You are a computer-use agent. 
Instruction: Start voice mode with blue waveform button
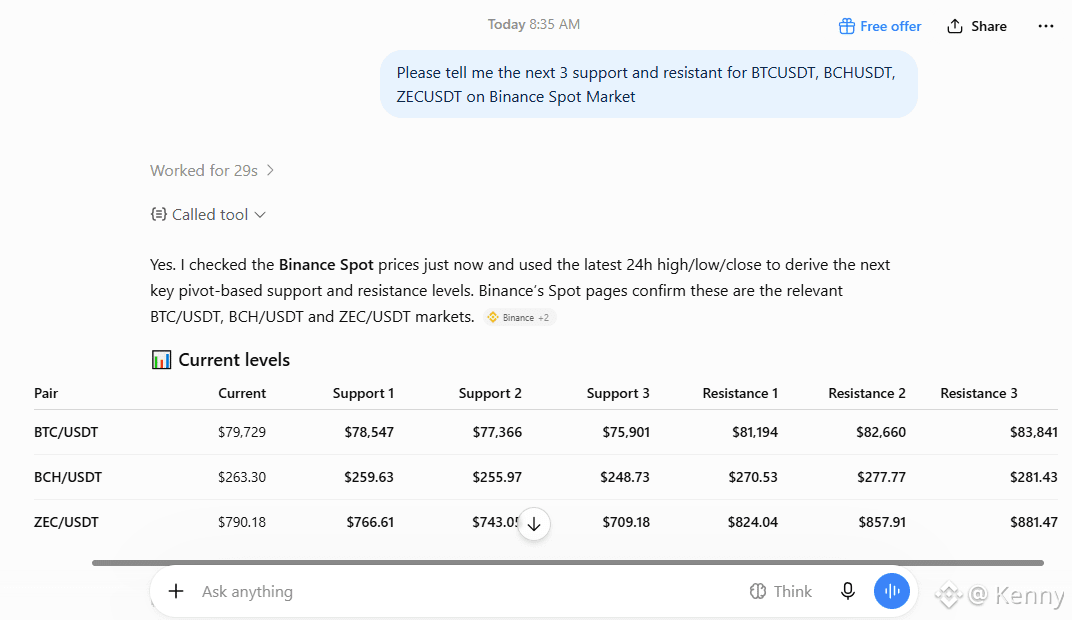(892, 591)
